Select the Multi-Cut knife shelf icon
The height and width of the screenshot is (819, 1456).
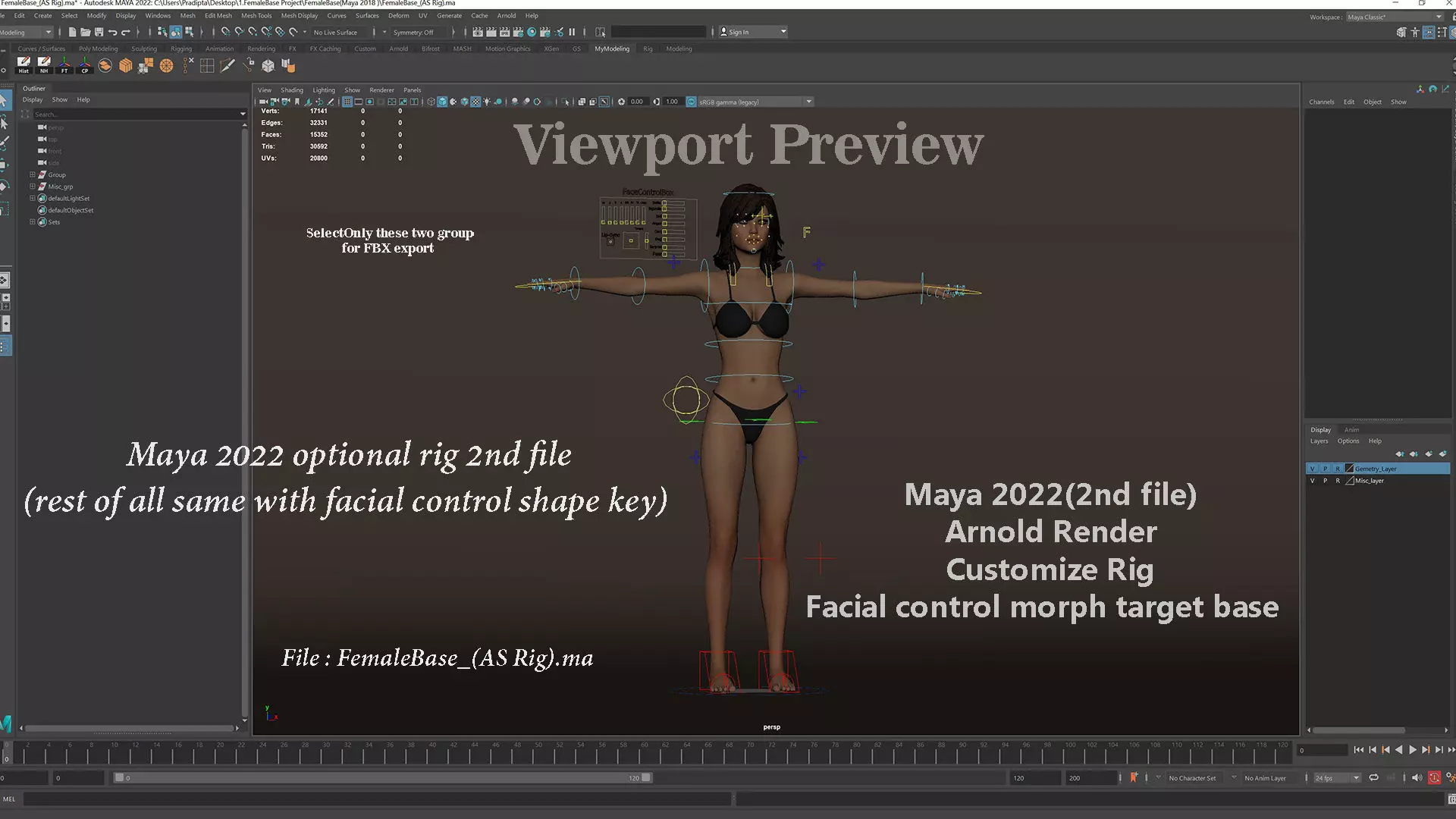pos(227,65)
